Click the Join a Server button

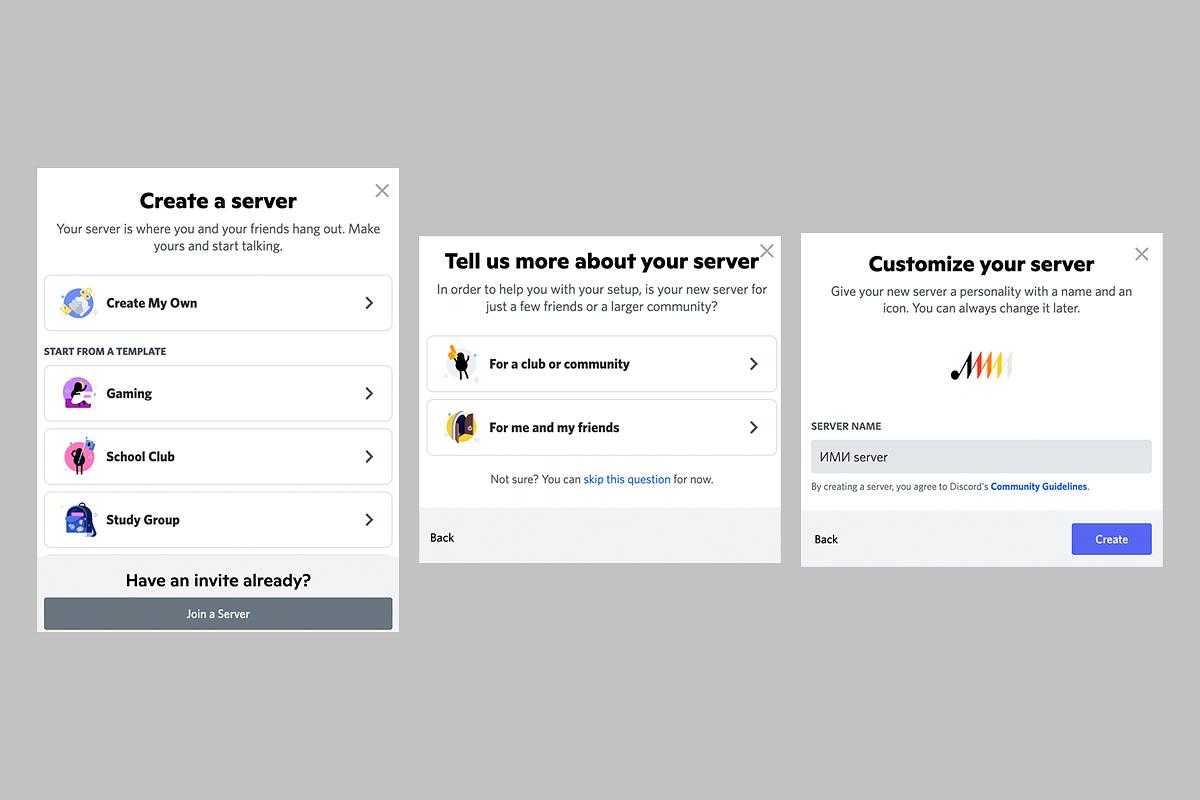218,614
